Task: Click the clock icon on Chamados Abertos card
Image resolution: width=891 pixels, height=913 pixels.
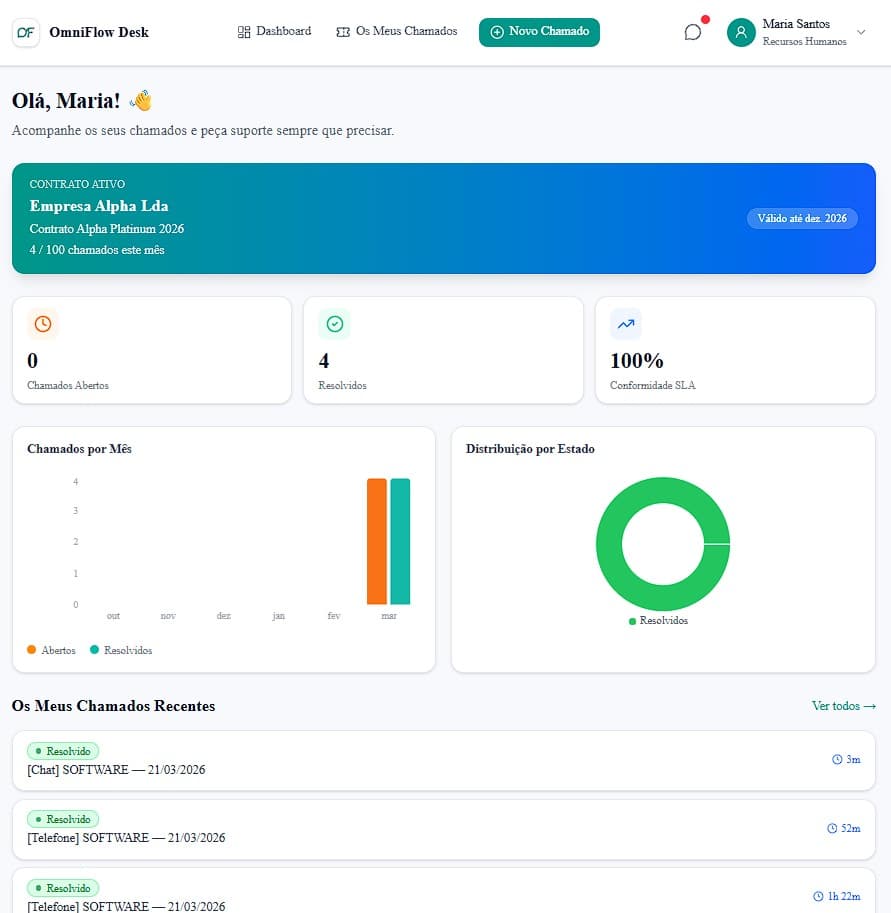Action: [x=42, y=323]
